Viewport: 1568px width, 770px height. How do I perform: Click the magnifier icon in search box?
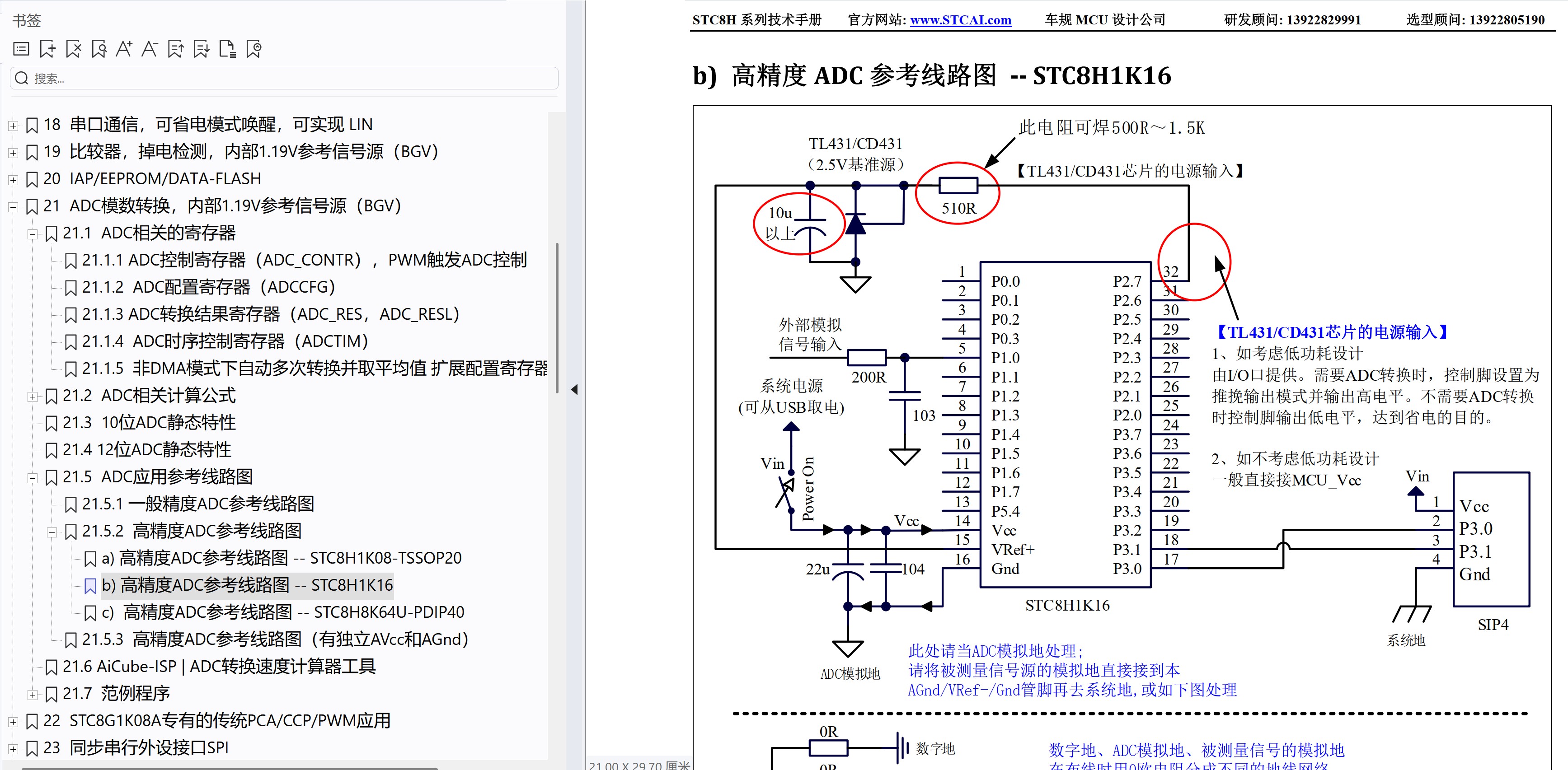tap(22, 78)
